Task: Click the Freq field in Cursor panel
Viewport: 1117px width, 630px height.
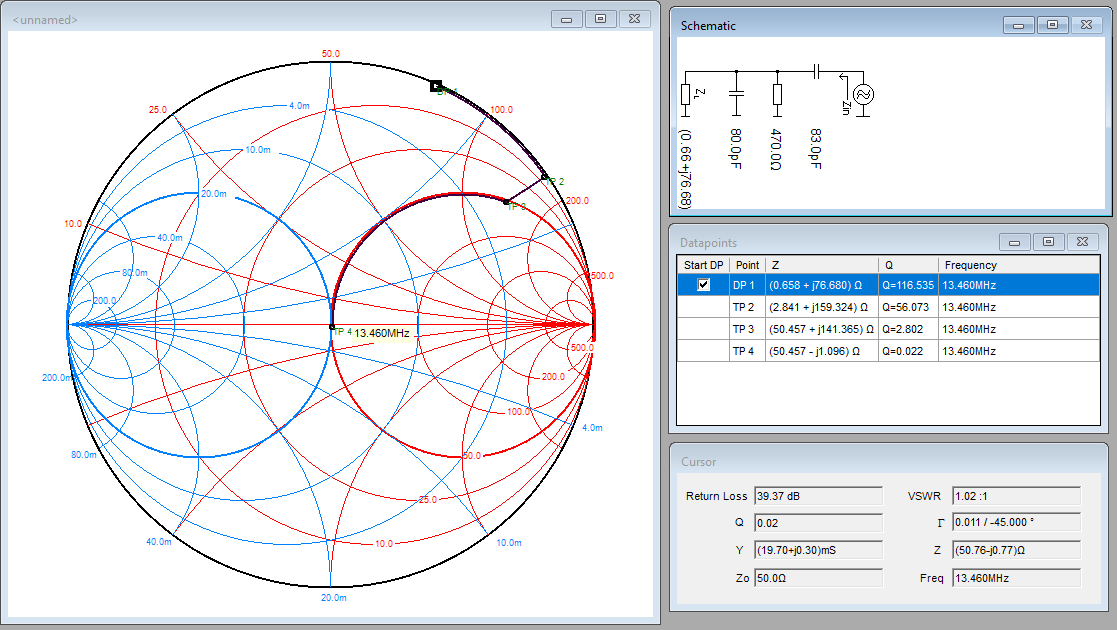Action: 1015,578
